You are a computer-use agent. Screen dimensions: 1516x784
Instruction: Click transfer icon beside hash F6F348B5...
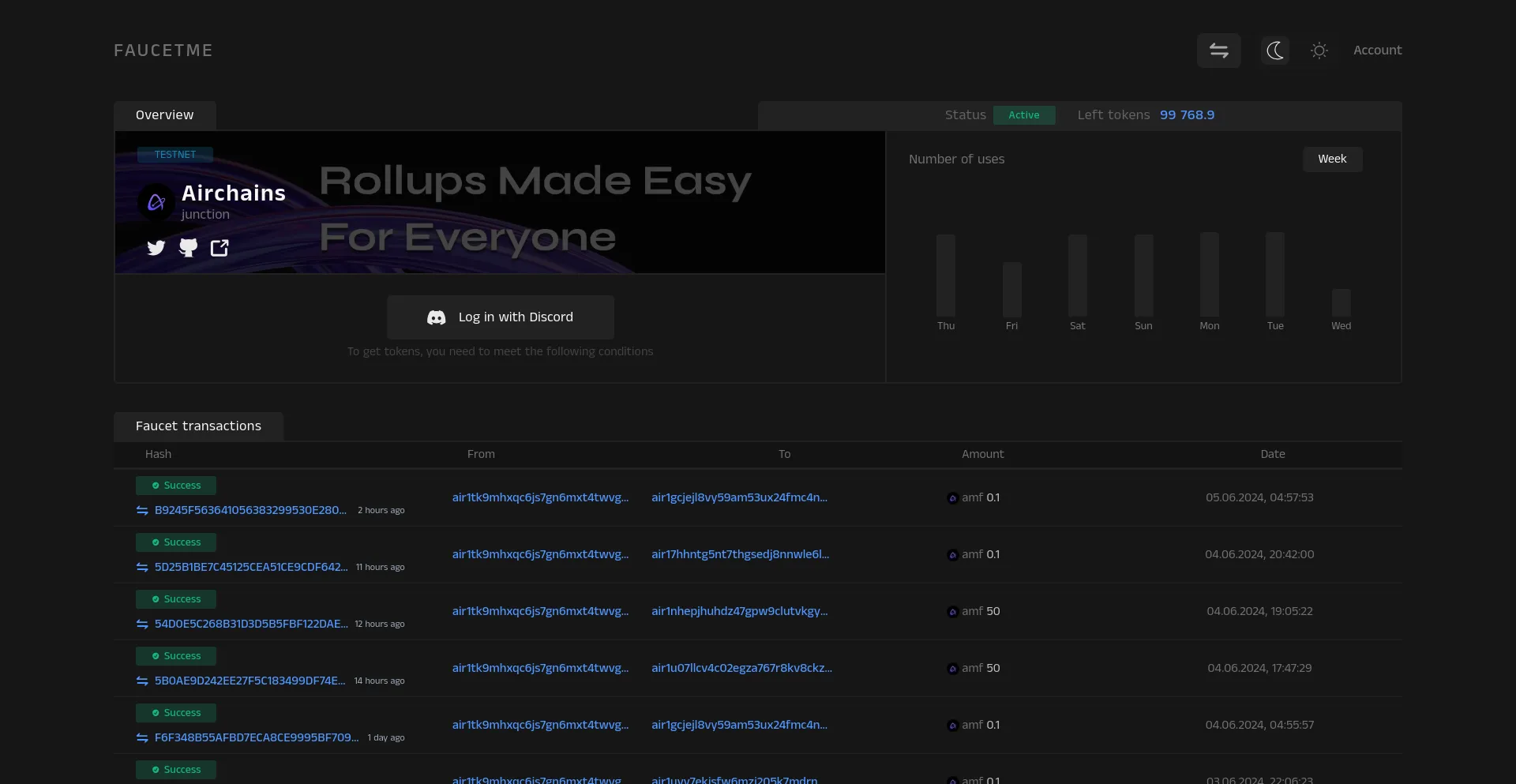click(142, 738)
